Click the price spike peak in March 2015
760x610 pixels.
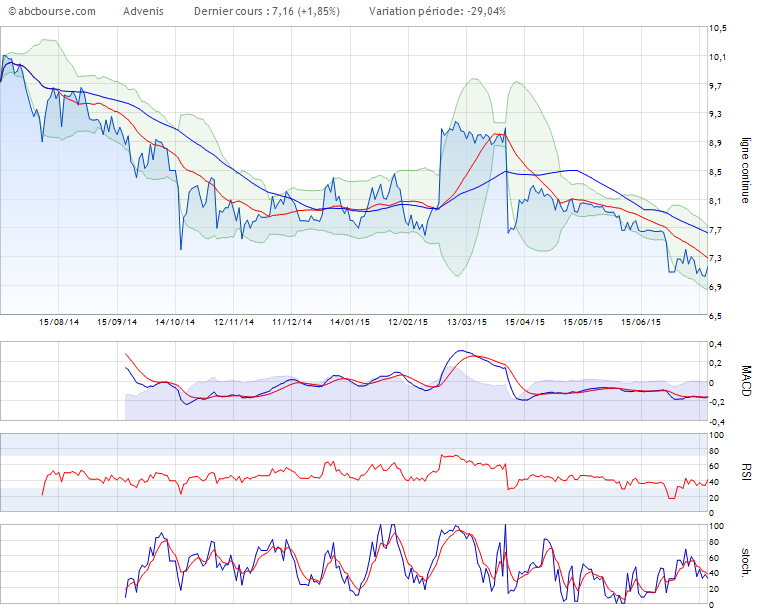457,123
